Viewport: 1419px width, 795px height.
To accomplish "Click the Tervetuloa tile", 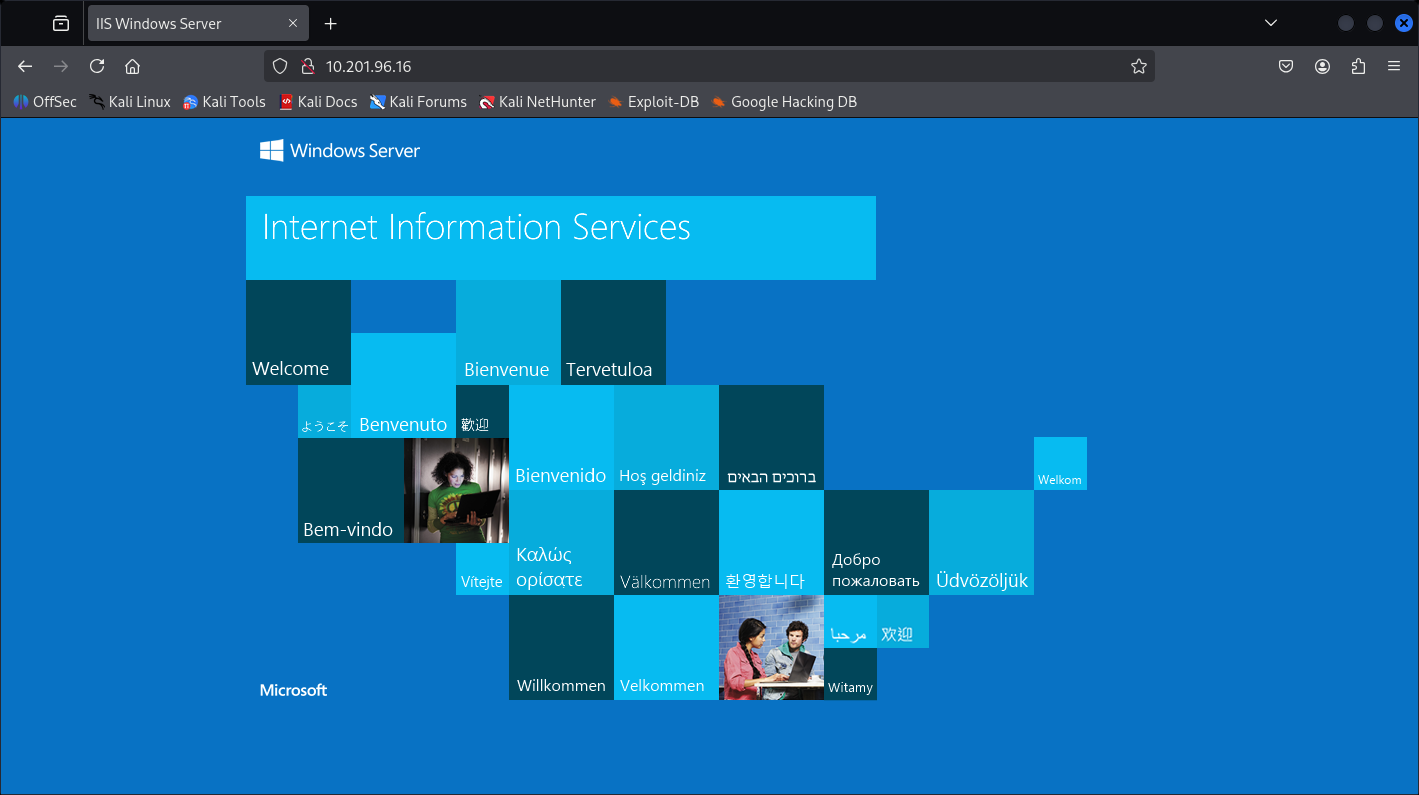I will click(x=613, y=332).
